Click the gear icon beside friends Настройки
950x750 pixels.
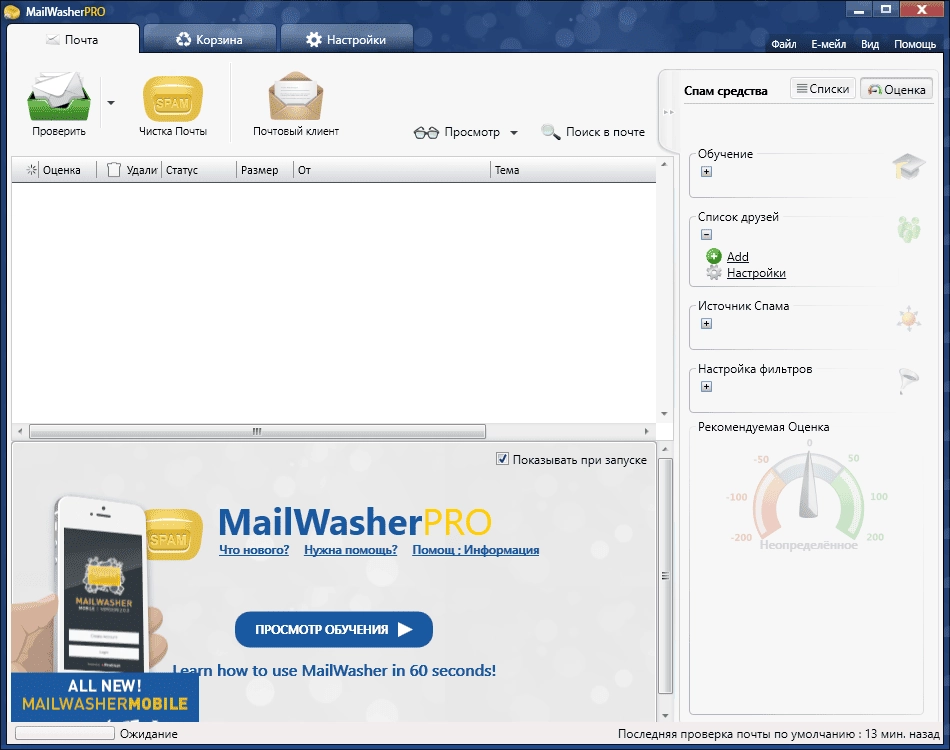(714, 273)
